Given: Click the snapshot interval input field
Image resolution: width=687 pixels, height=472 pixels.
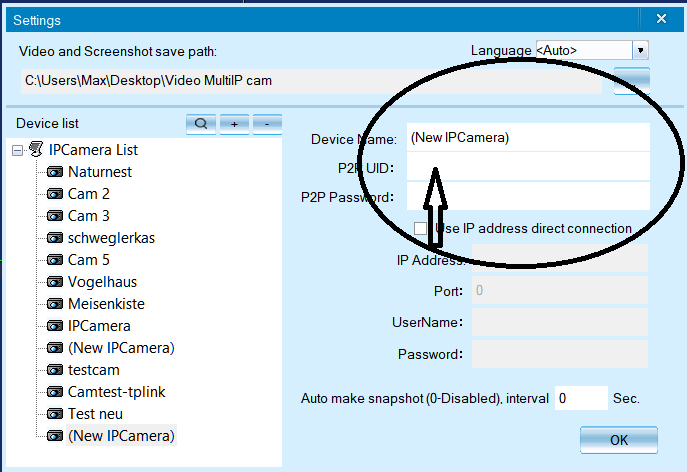Looking at the screenshot, I should tap(581, 398).
